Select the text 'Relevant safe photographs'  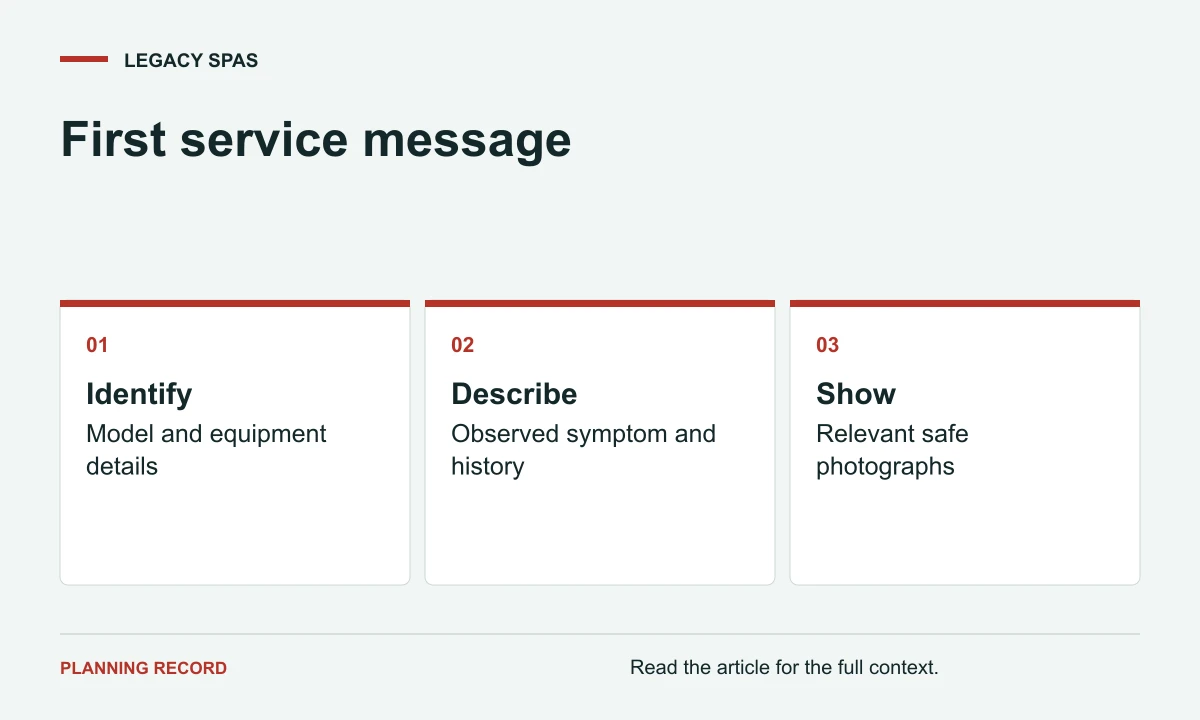tap(892, 450)
